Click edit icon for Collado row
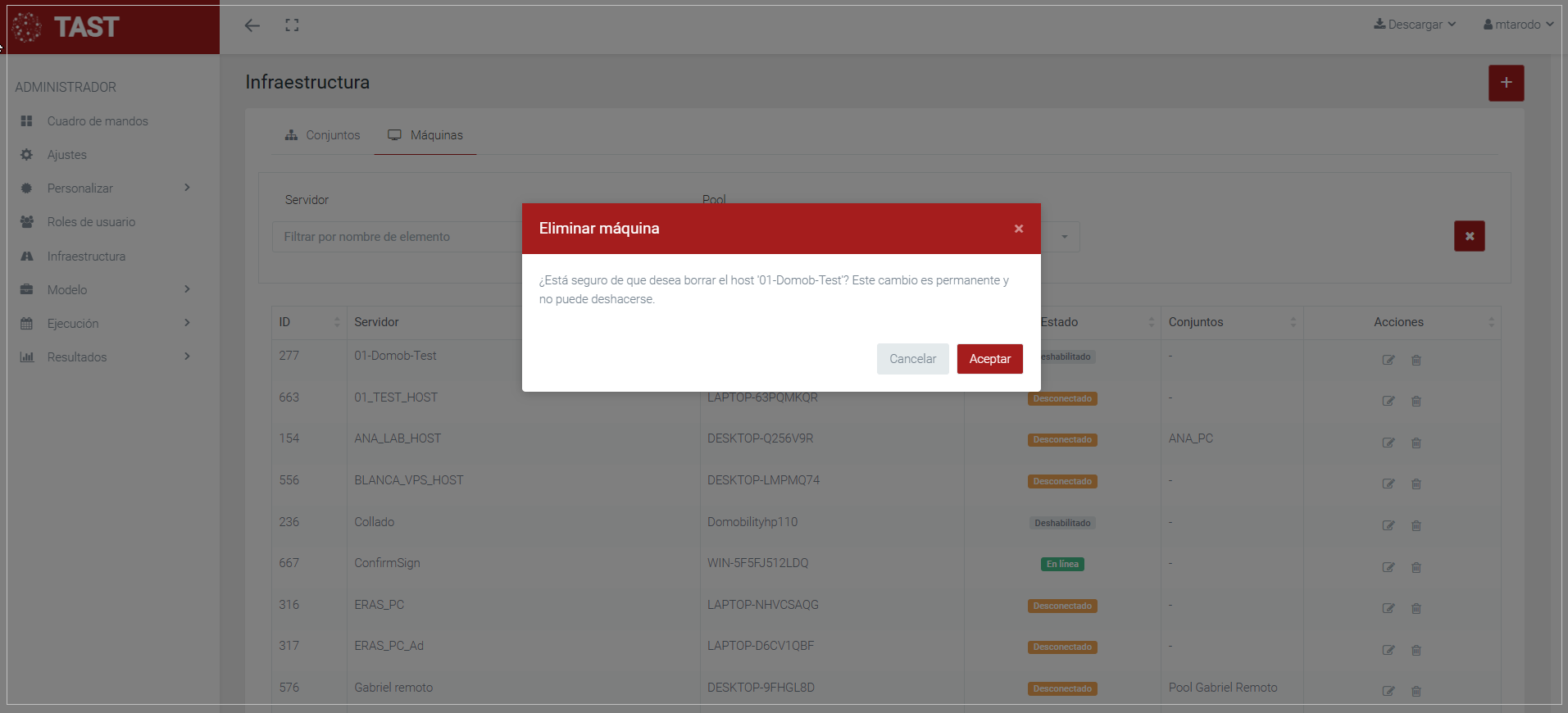This screenshot has height=713, width=1568. pos(1388,525)
